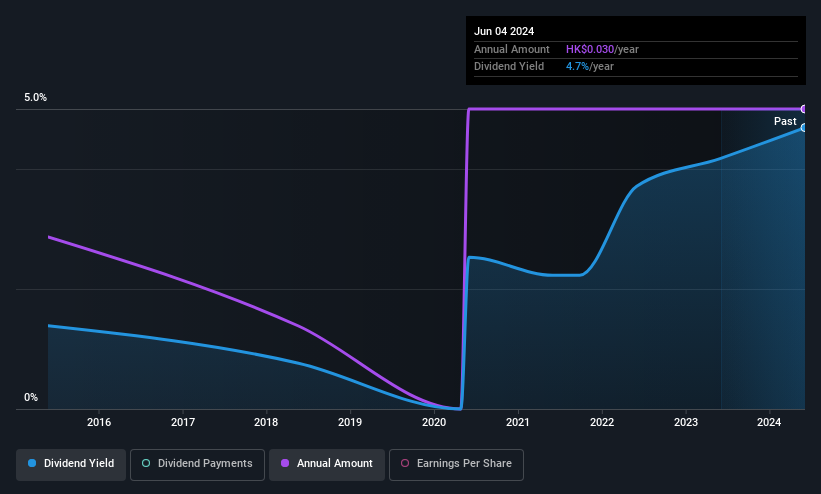The image size is (821, 494).
Task: Click the 'Annual Amount' tooltip row label
Action: [512, 49]
